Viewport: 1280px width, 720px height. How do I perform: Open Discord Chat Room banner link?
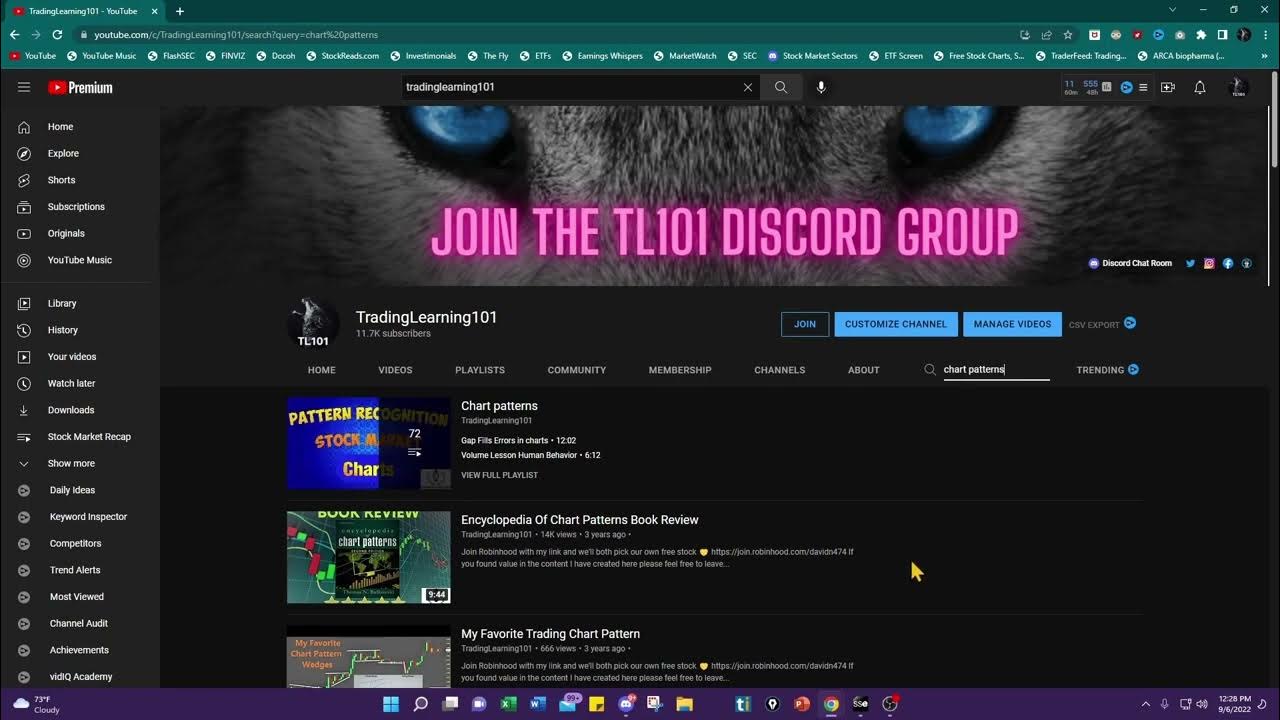(1130, 263)
